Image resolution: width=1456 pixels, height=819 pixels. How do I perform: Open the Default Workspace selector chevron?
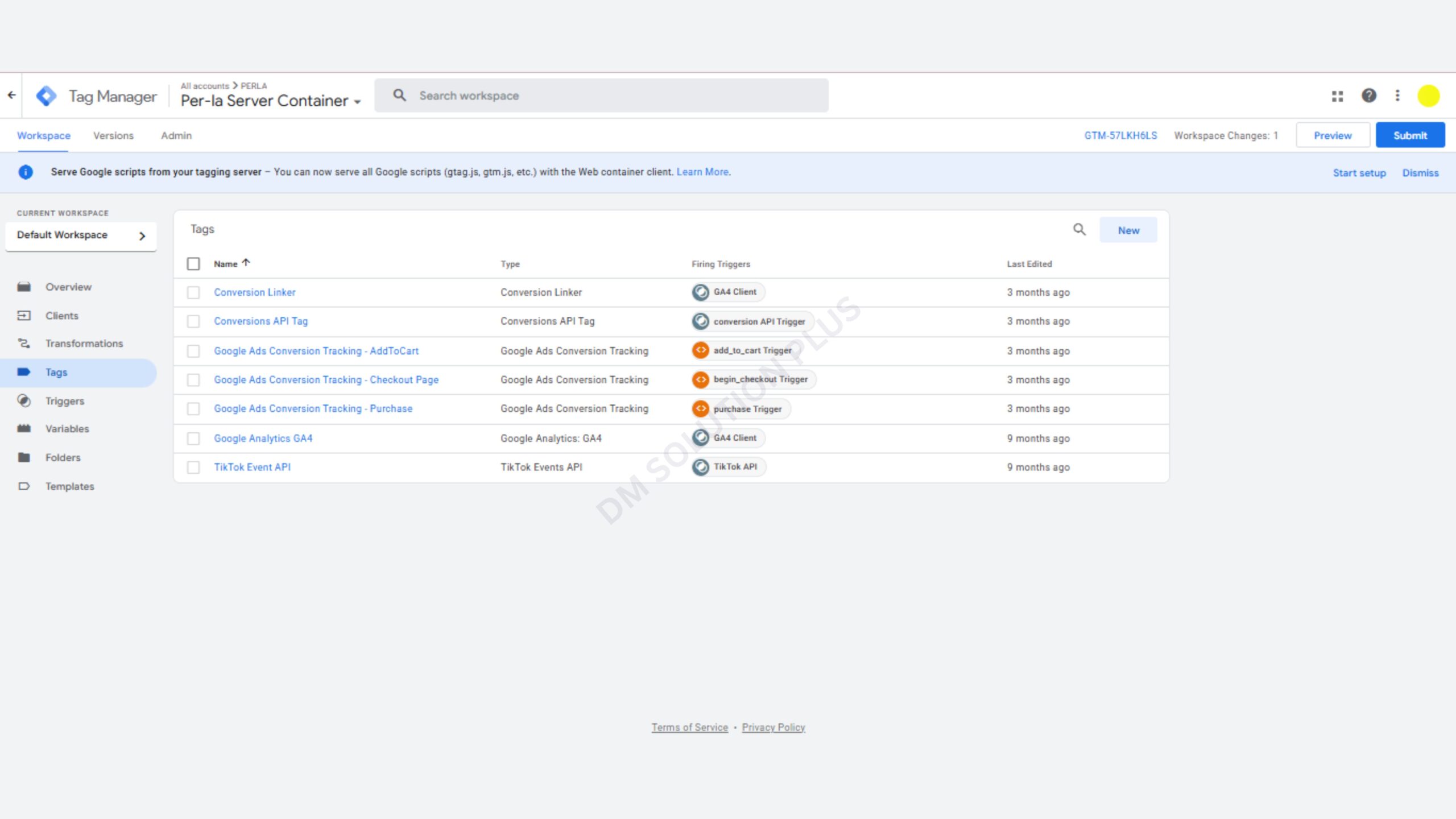(142, 235)
